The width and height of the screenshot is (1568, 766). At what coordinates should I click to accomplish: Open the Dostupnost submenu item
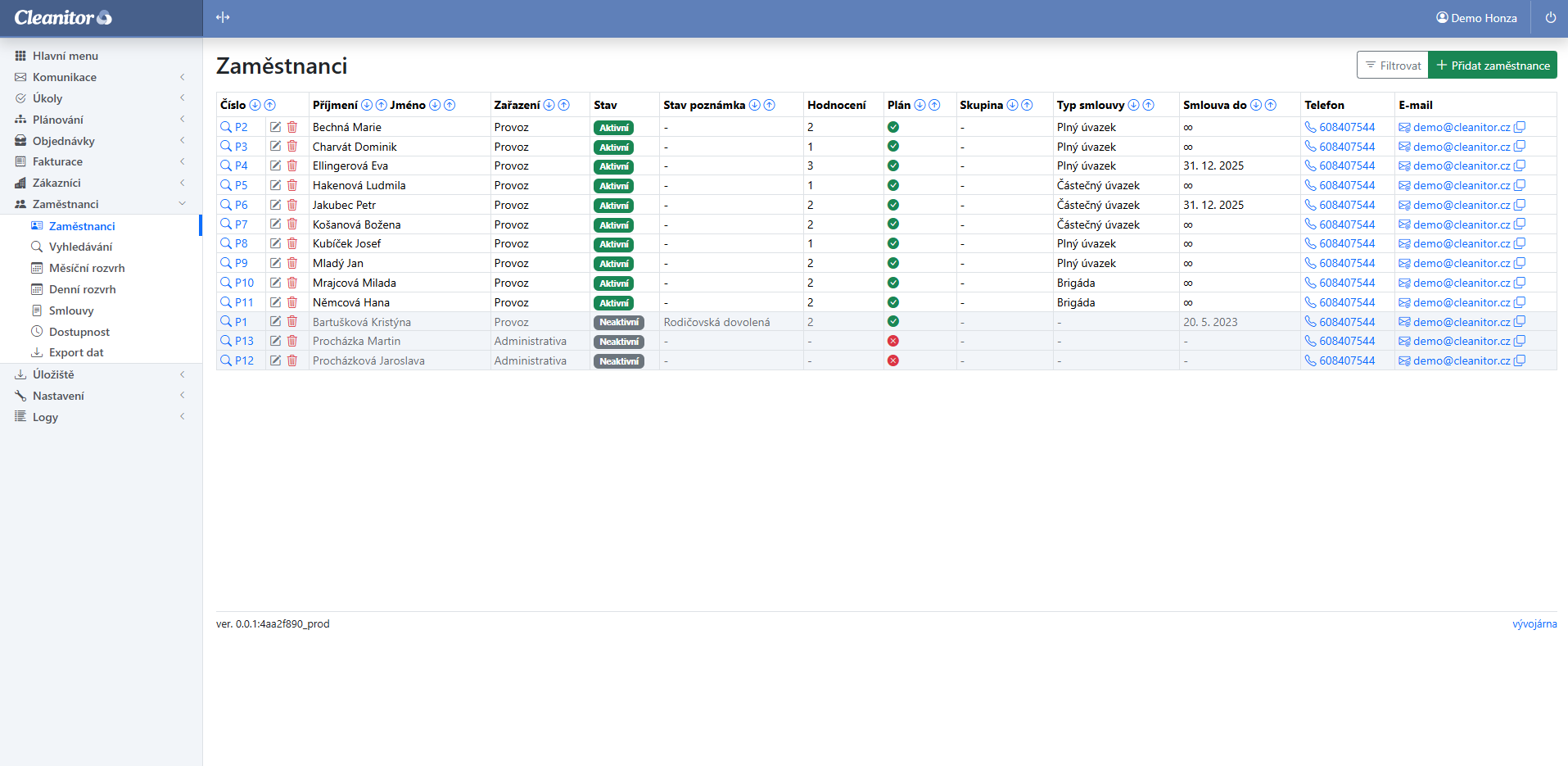pyautogui.click(x=79, y=332)
